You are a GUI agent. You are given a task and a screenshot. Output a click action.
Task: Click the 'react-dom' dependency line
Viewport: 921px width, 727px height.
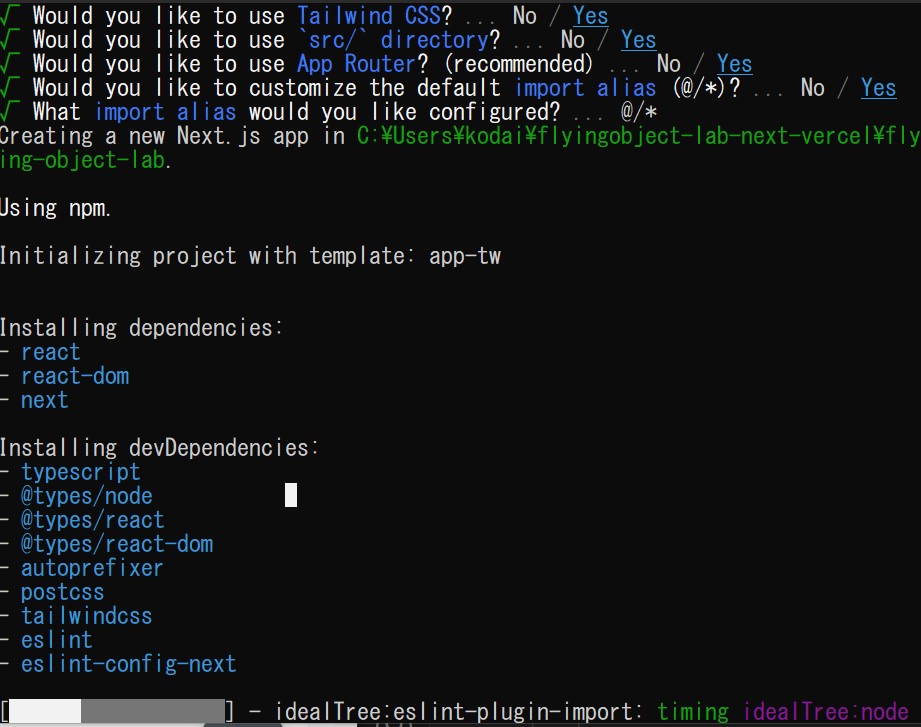click(x=75, y=376)
